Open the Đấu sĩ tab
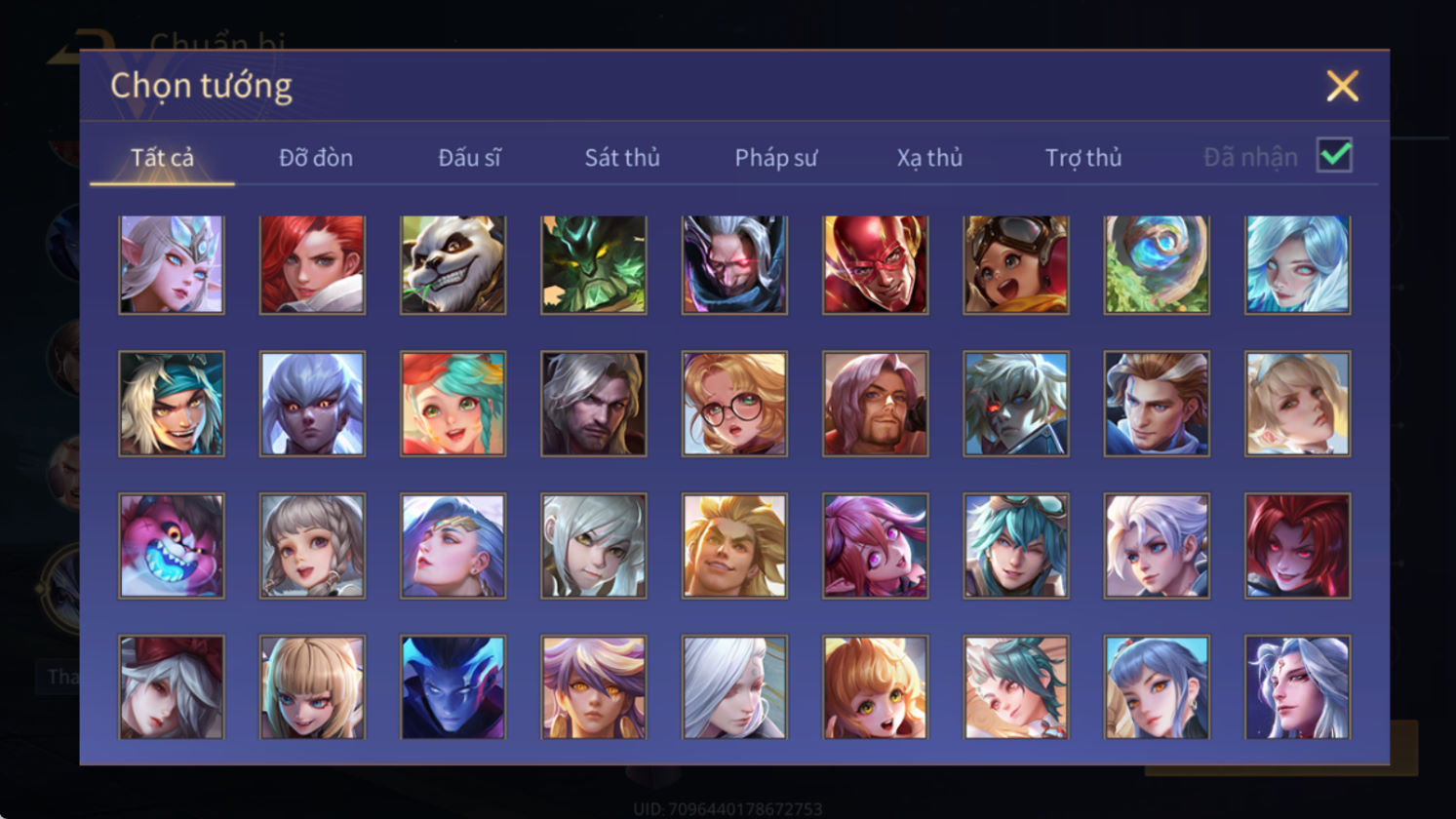The image size is (1456, 819). point(469,158)
